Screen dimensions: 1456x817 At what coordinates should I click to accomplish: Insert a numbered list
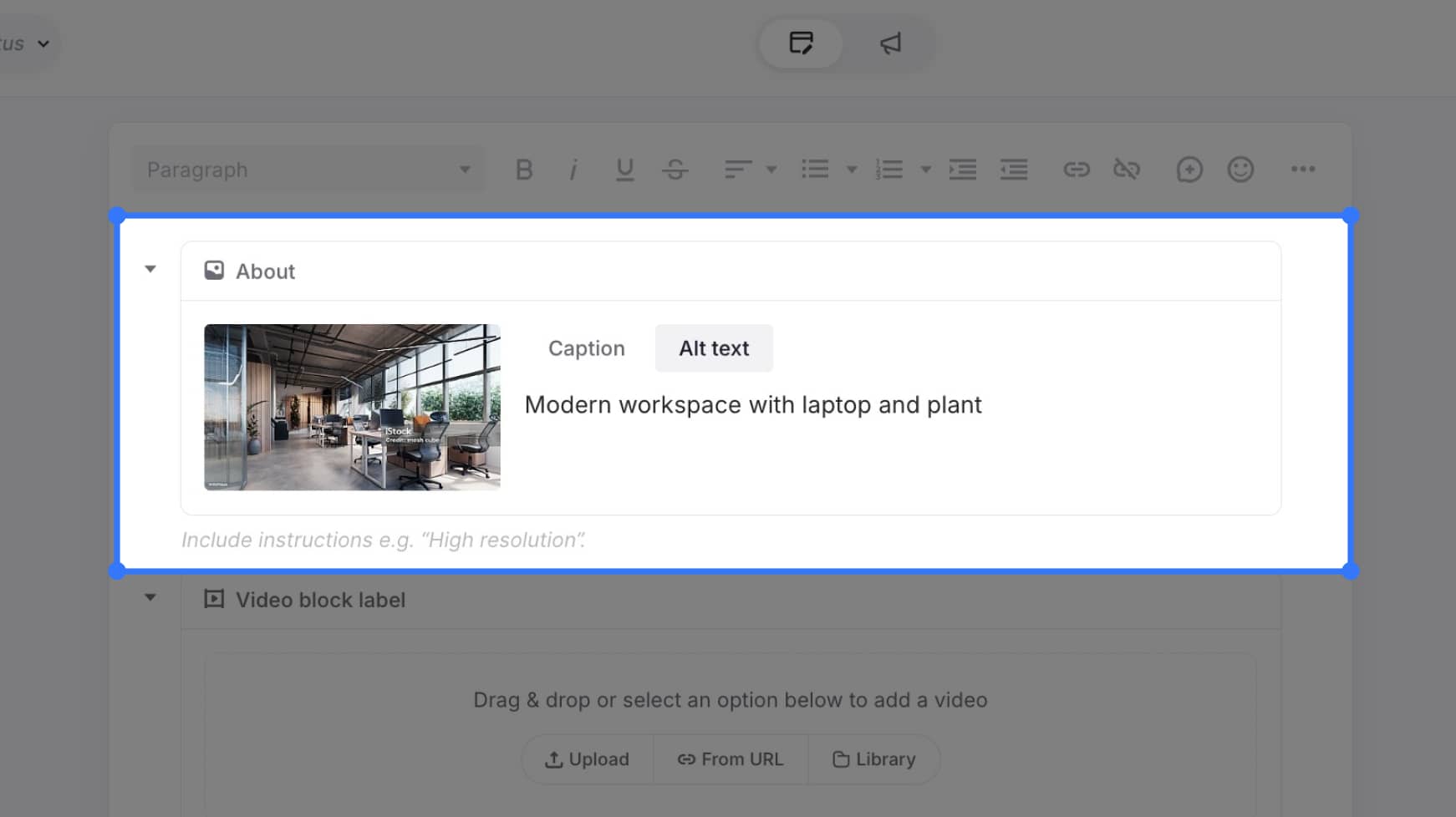point(889,170)
